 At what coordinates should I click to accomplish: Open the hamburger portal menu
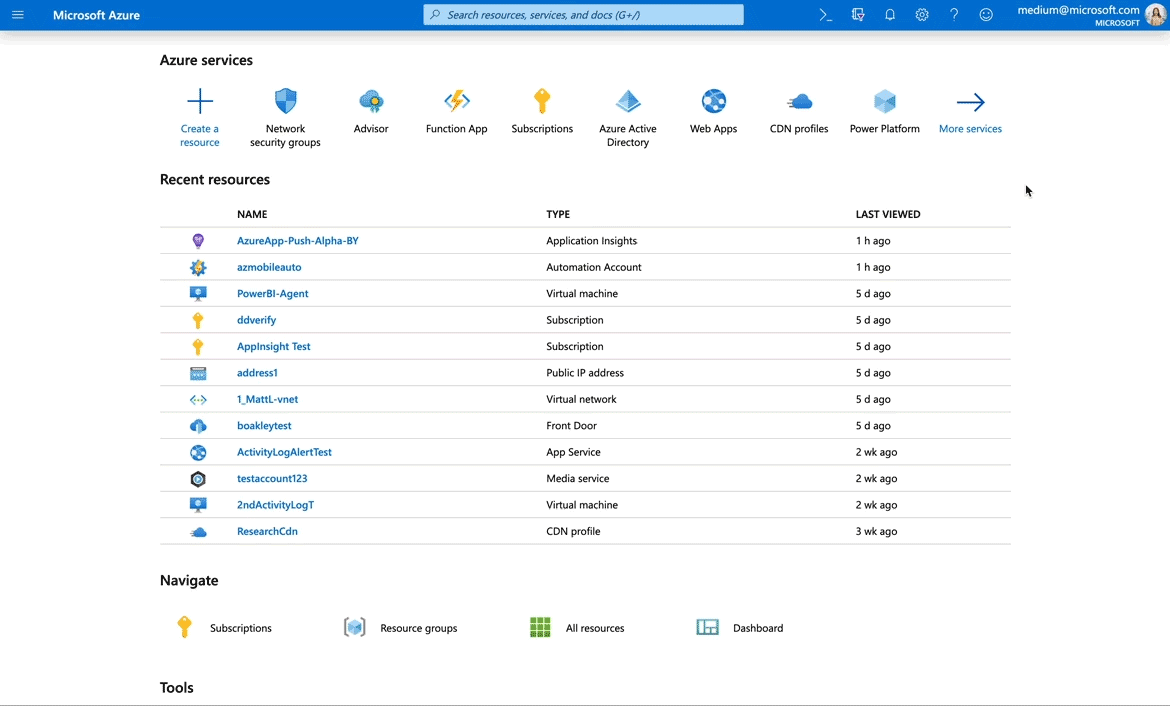[18, 15]
